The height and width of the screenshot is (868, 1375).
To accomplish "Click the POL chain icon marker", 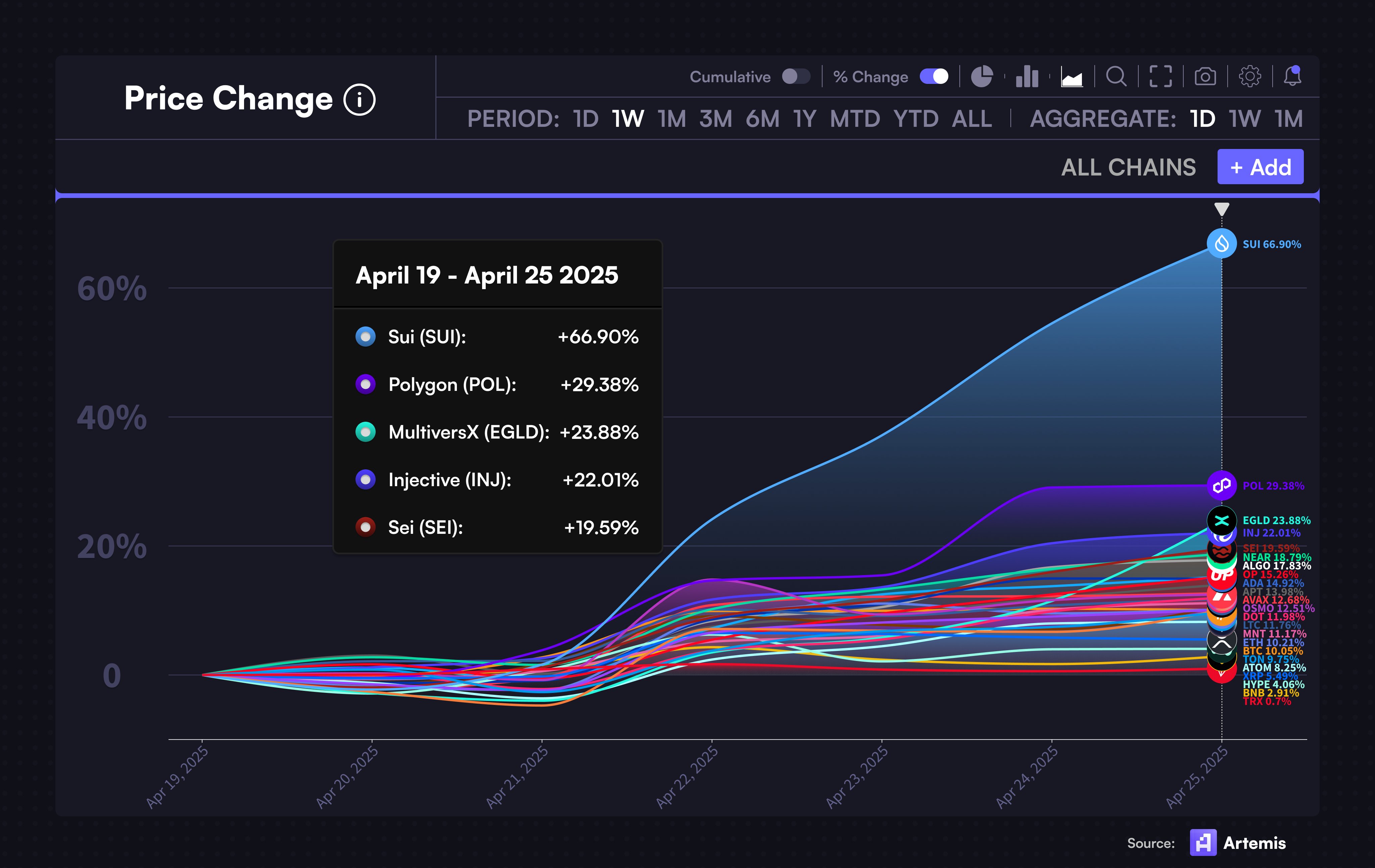I will 1221,486.
